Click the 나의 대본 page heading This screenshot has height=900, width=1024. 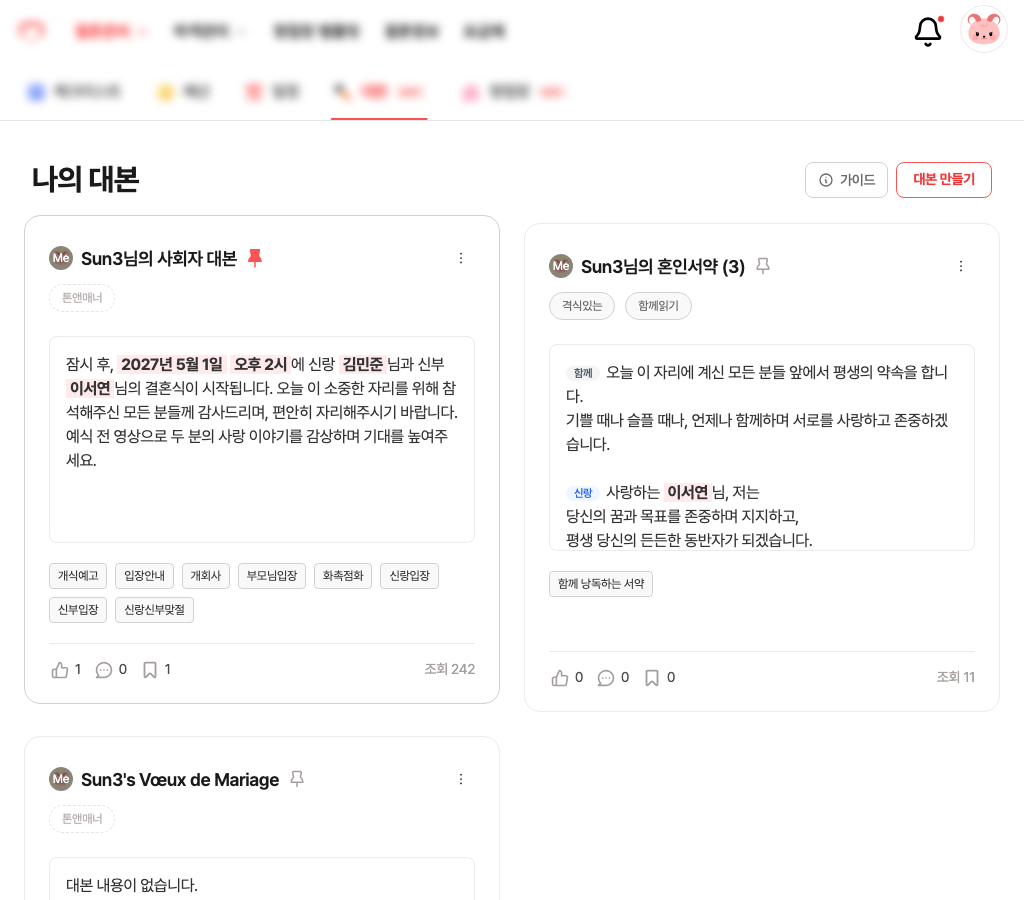(86, 179)
